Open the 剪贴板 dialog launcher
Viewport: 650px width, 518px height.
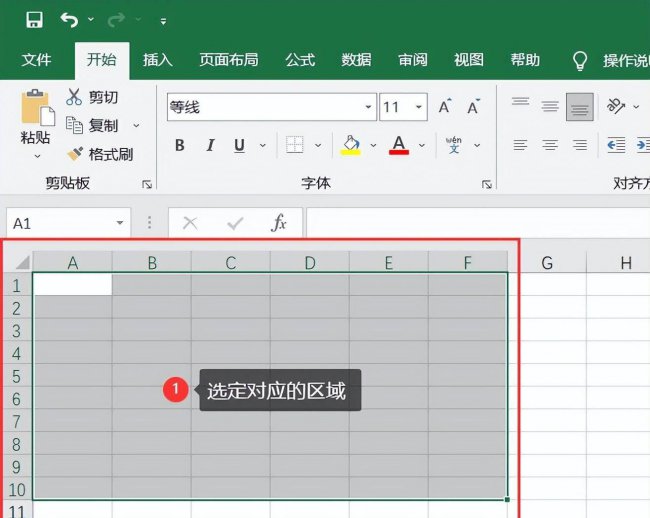coord(147,184)
